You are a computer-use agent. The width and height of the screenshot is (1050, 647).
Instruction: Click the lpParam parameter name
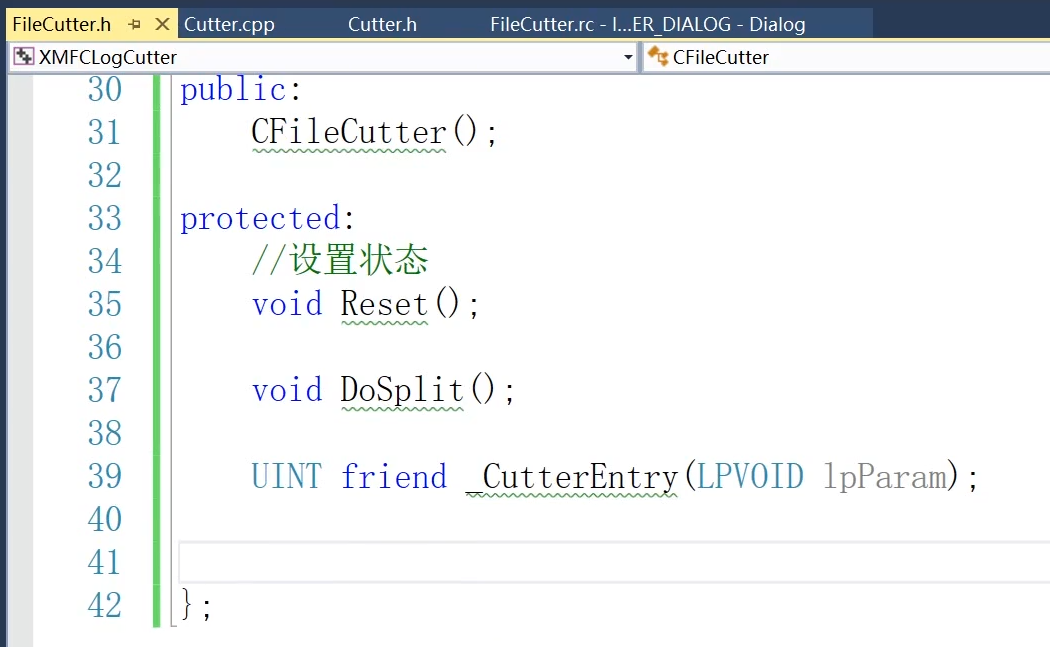885,477
